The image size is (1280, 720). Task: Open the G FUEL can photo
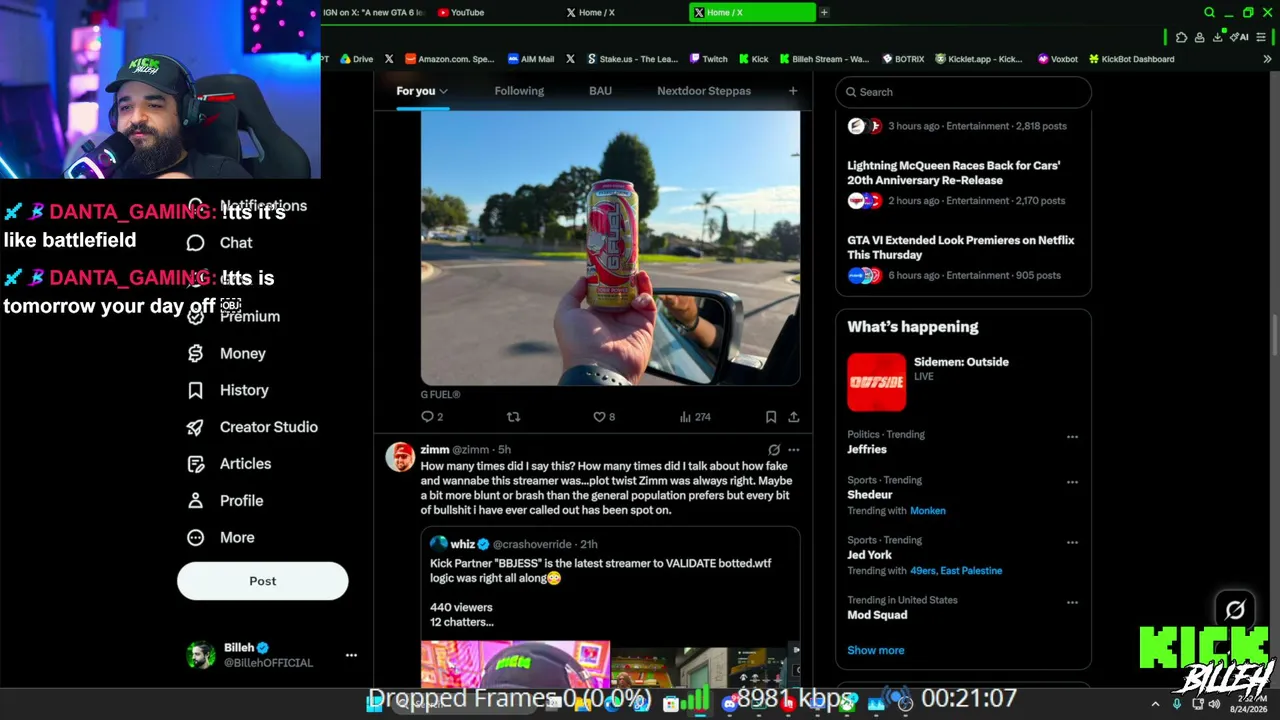[610, 248]
